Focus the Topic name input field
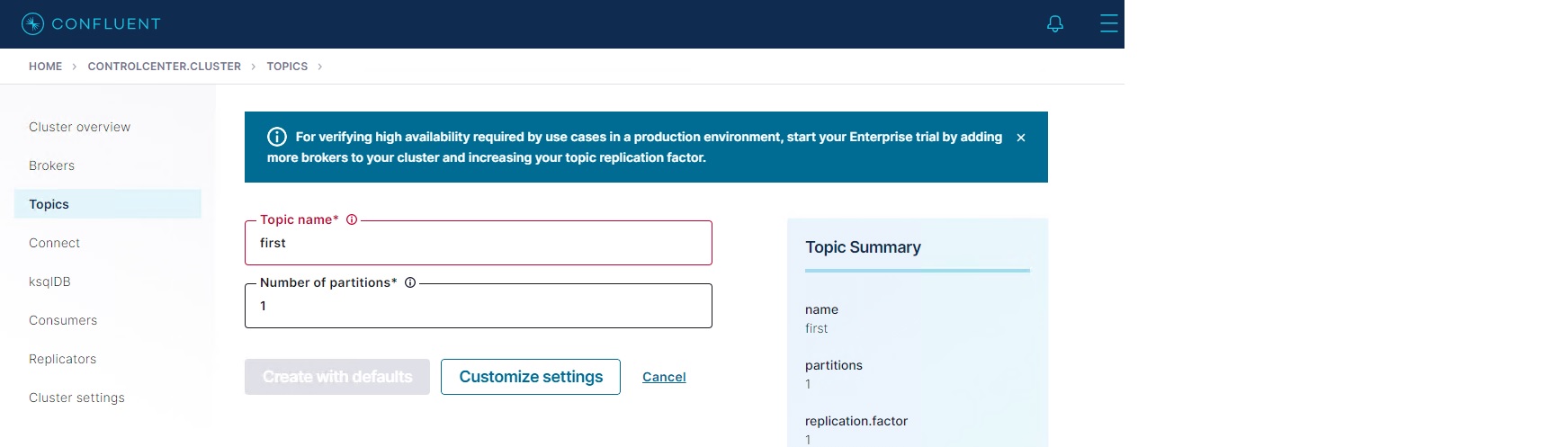The width and height of the screenshot is (1568, 447). pos(478,244)
